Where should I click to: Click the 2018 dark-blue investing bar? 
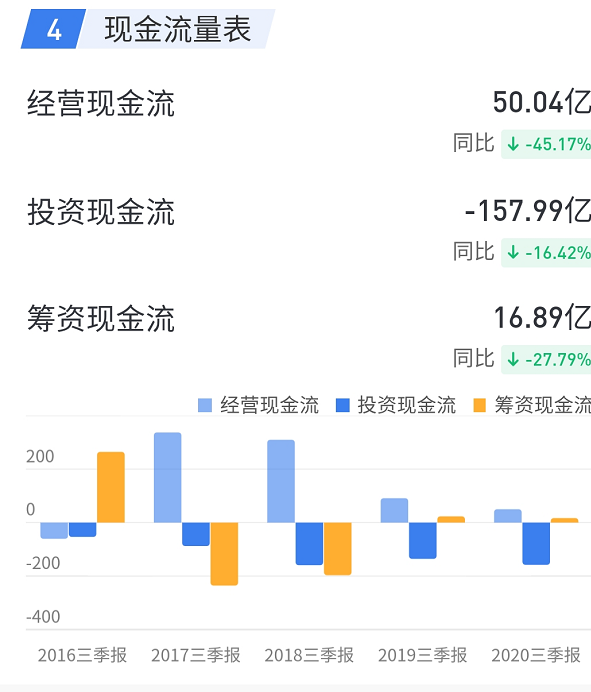[309, 544]
